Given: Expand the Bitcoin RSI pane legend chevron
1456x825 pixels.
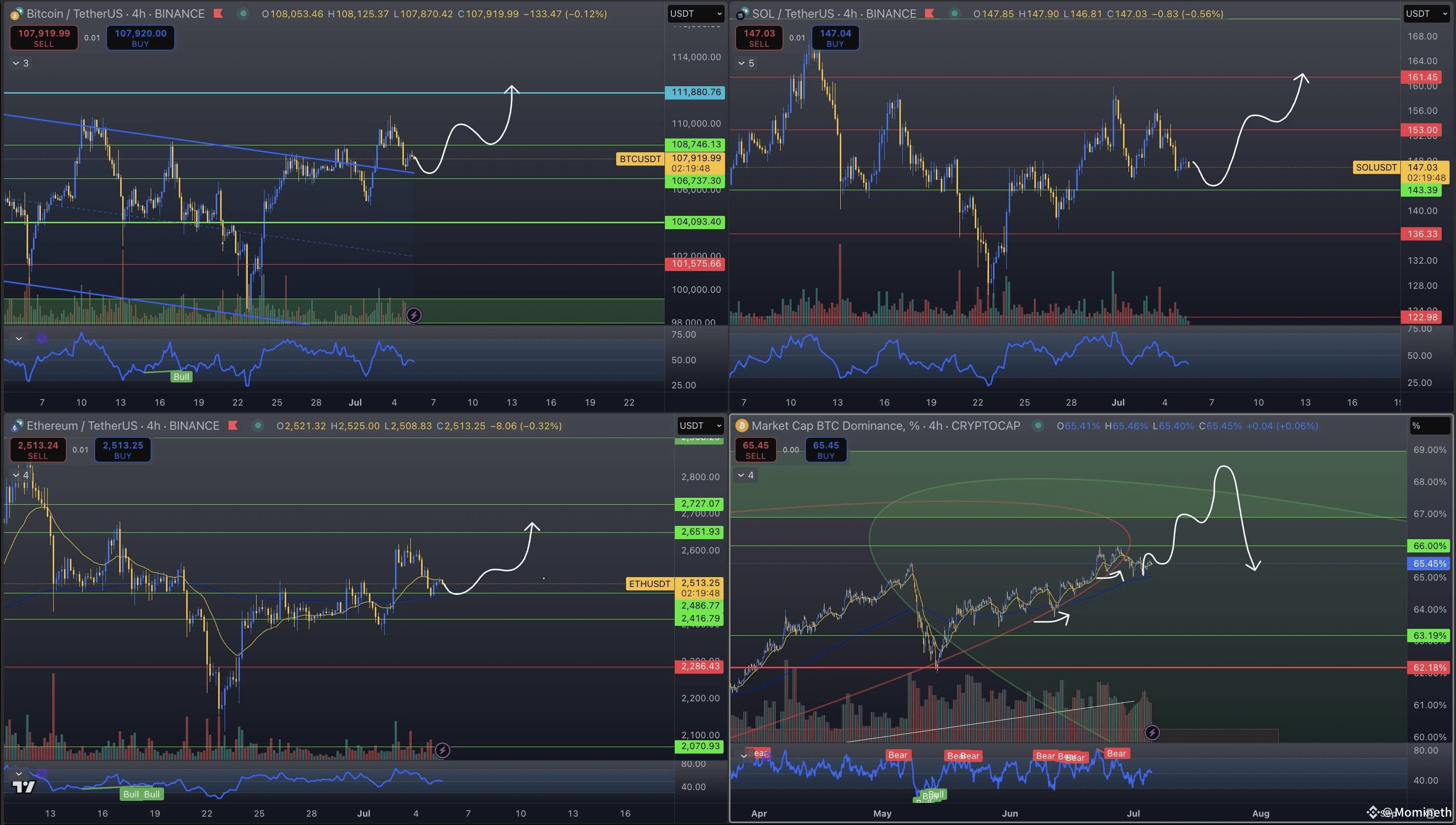Looking at the screenshot, I should [19, 339].
